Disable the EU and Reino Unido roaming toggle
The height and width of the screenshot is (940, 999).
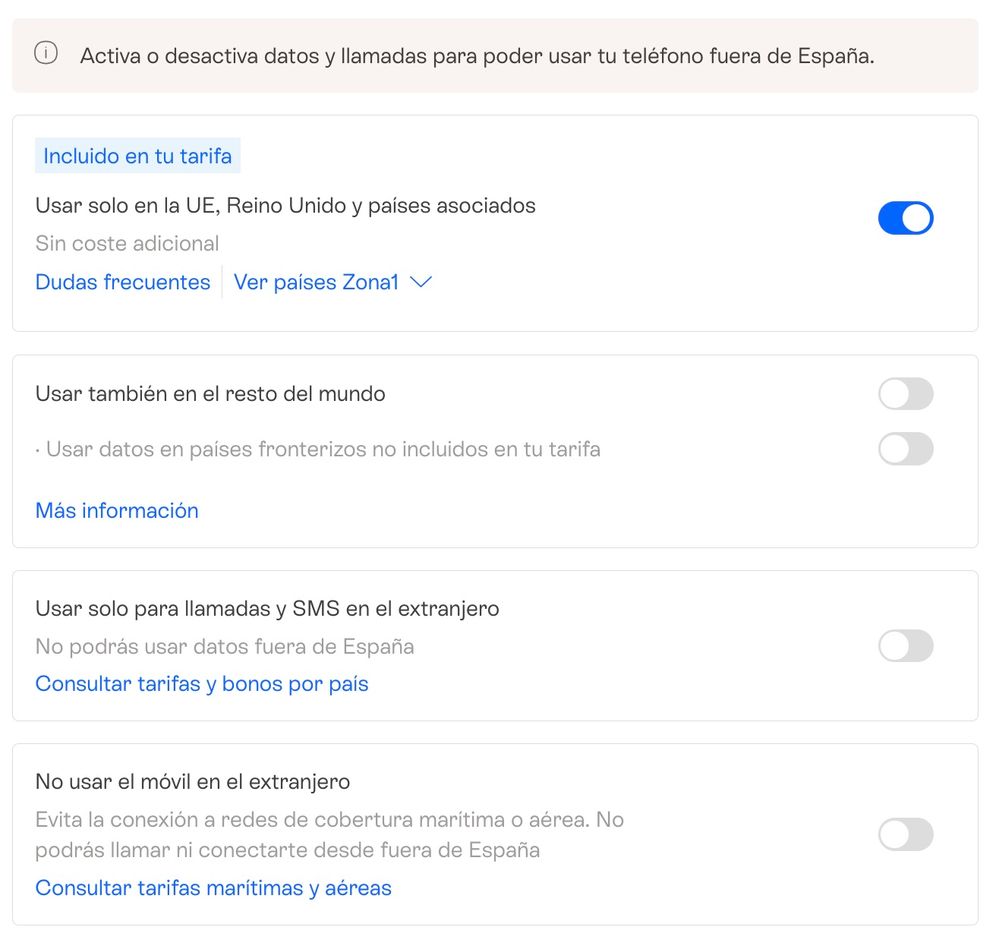click(905, 218)
